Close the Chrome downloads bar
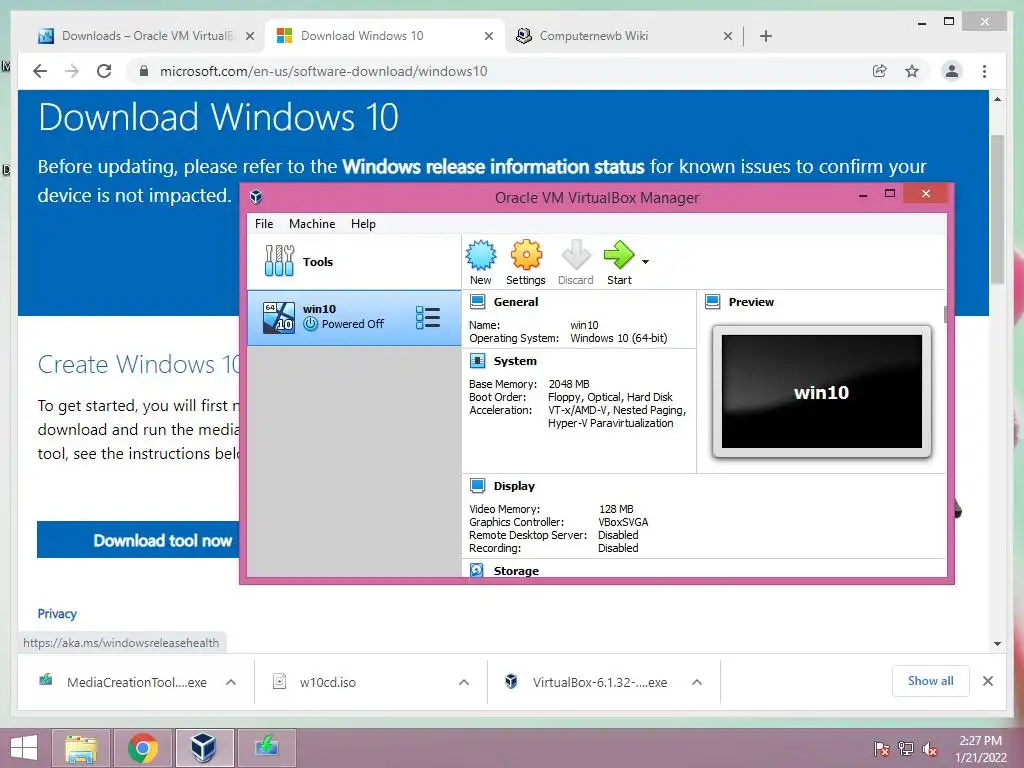This screenshot has width=1024, height=768. point(988,681)
